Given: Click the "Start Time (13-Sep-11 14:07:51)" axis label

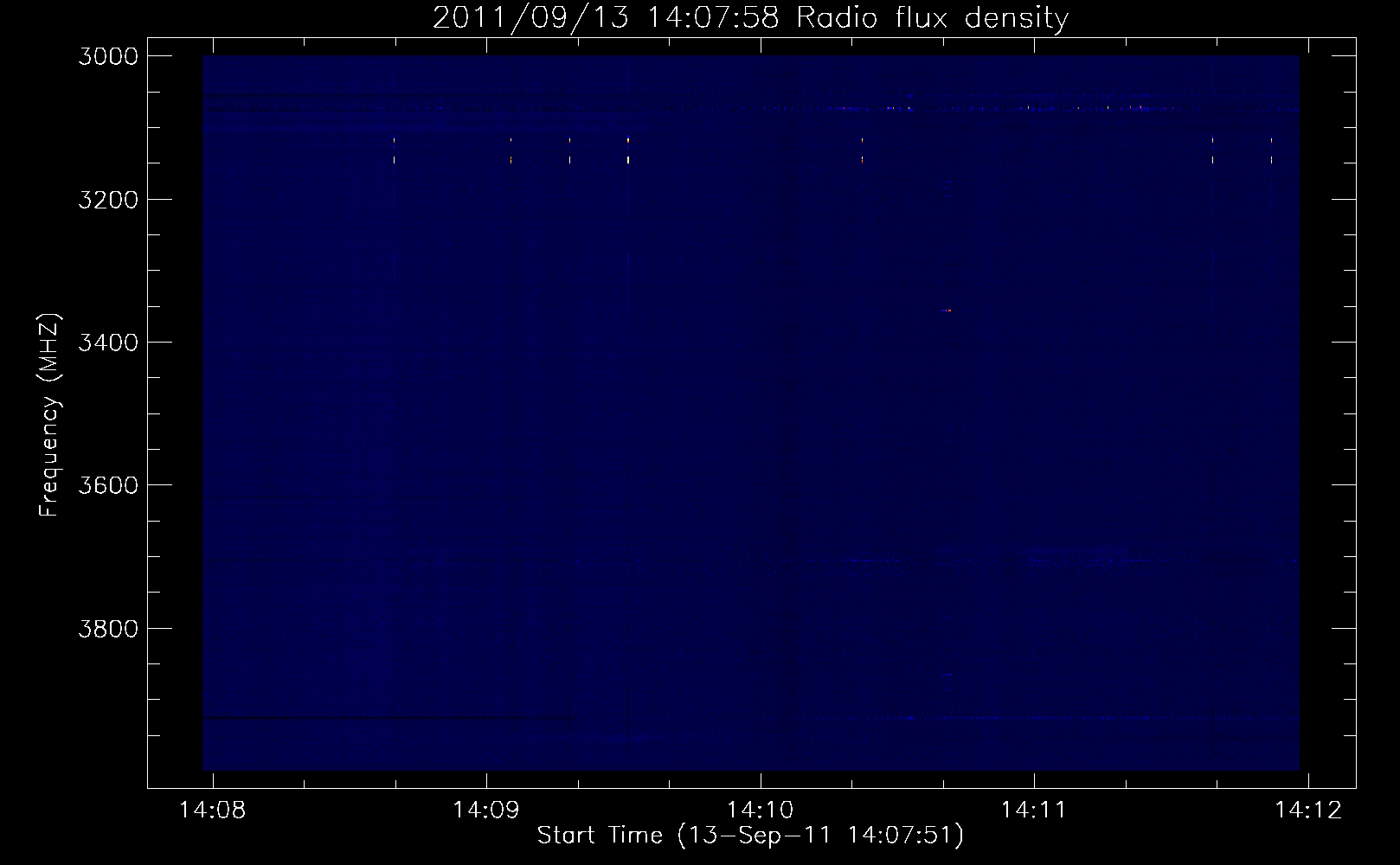Looking at the screenshot, I should coord(750,836).
